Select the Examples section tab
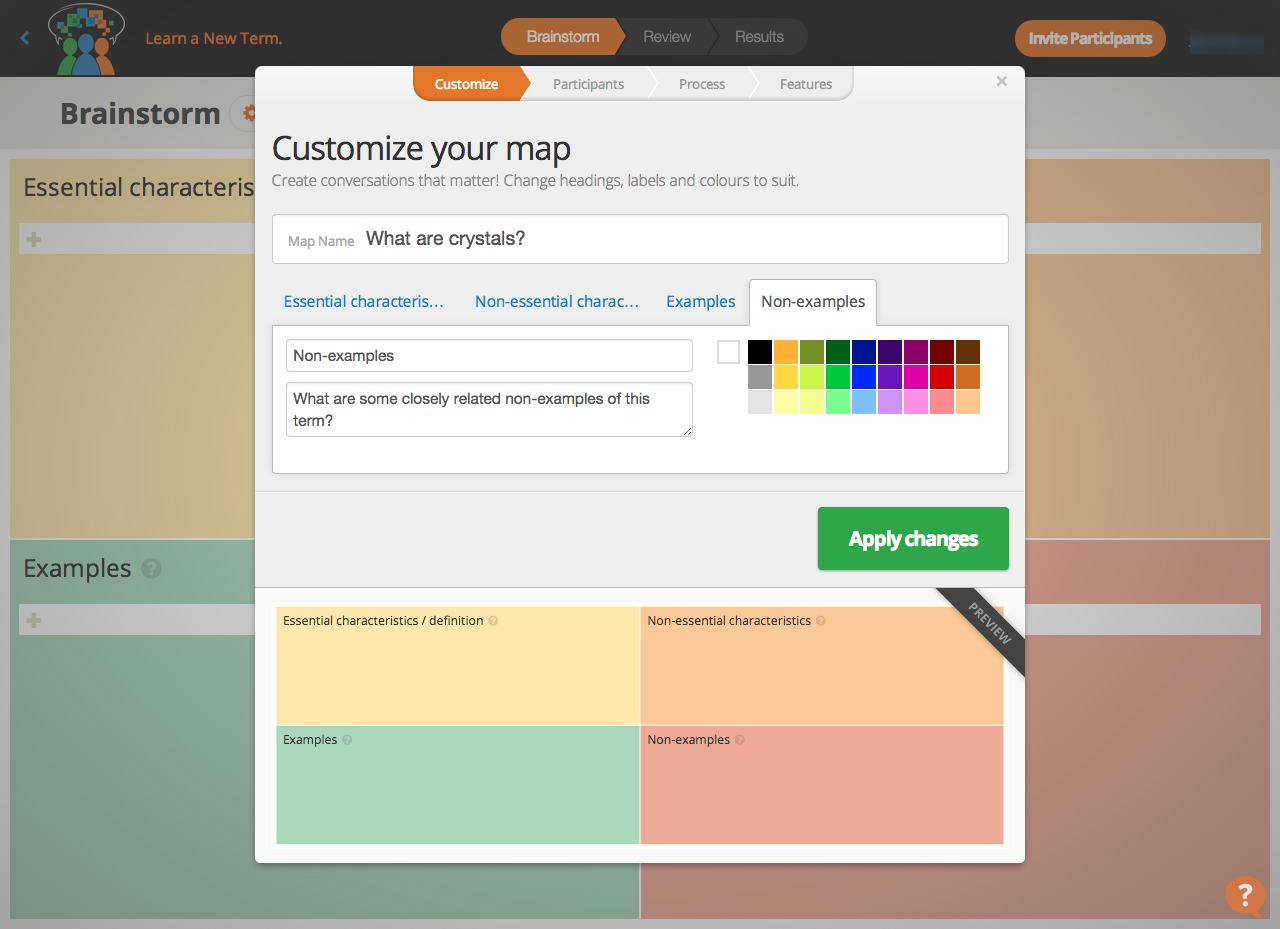Image resolution: width=1280 pixels, height=929 pixels. click(x=701, y=301)
